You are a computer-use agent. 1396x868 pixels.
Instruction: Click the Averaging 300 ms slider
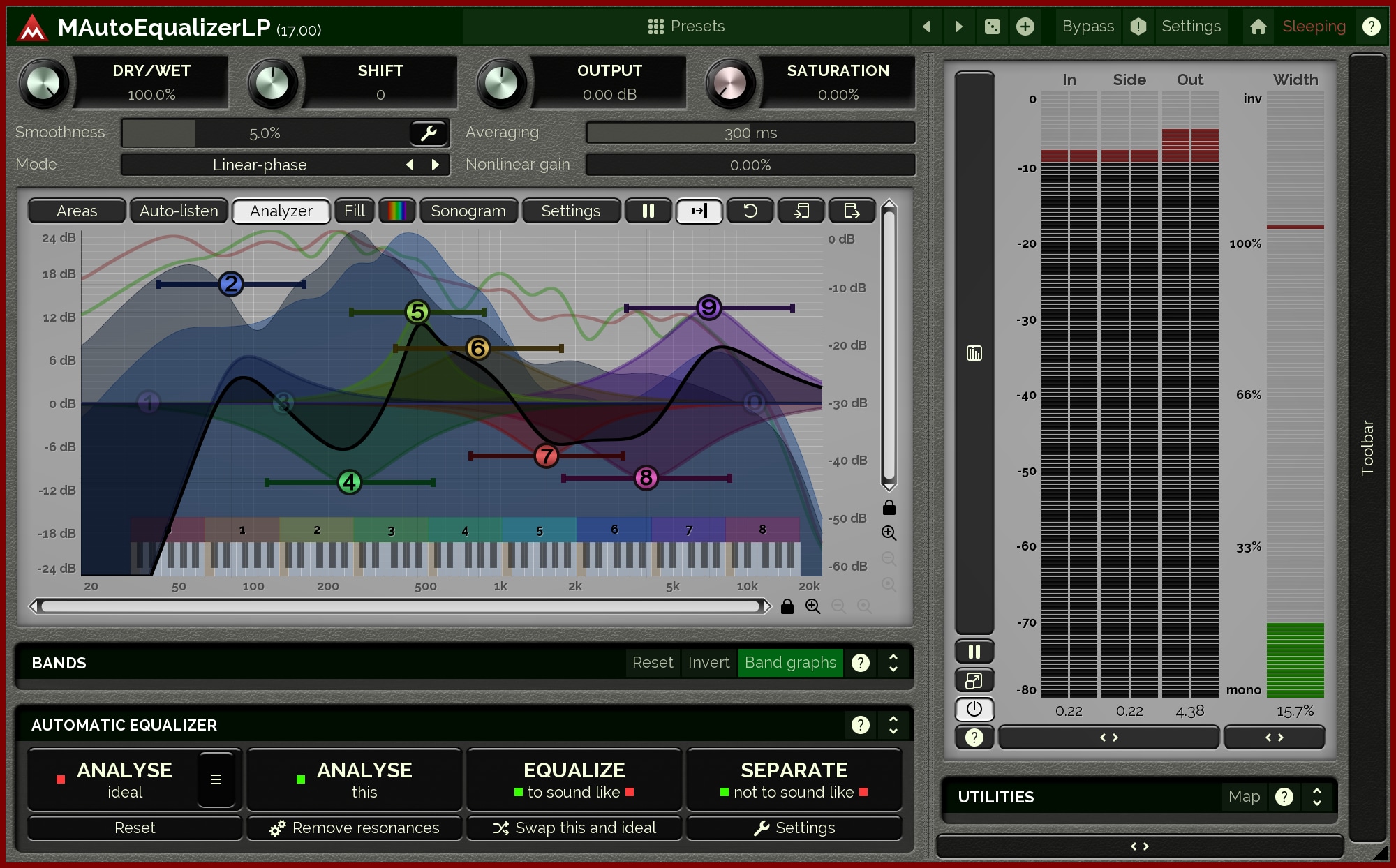click(x=750, y=133)
